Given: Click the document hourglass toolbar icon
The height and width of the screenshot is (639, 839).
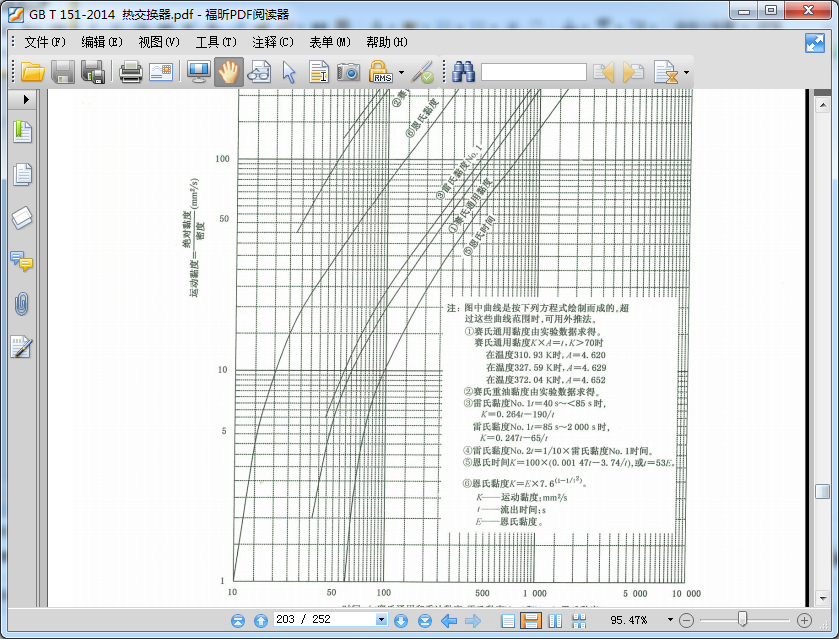Looking at the screenshot, I should 666,72.
